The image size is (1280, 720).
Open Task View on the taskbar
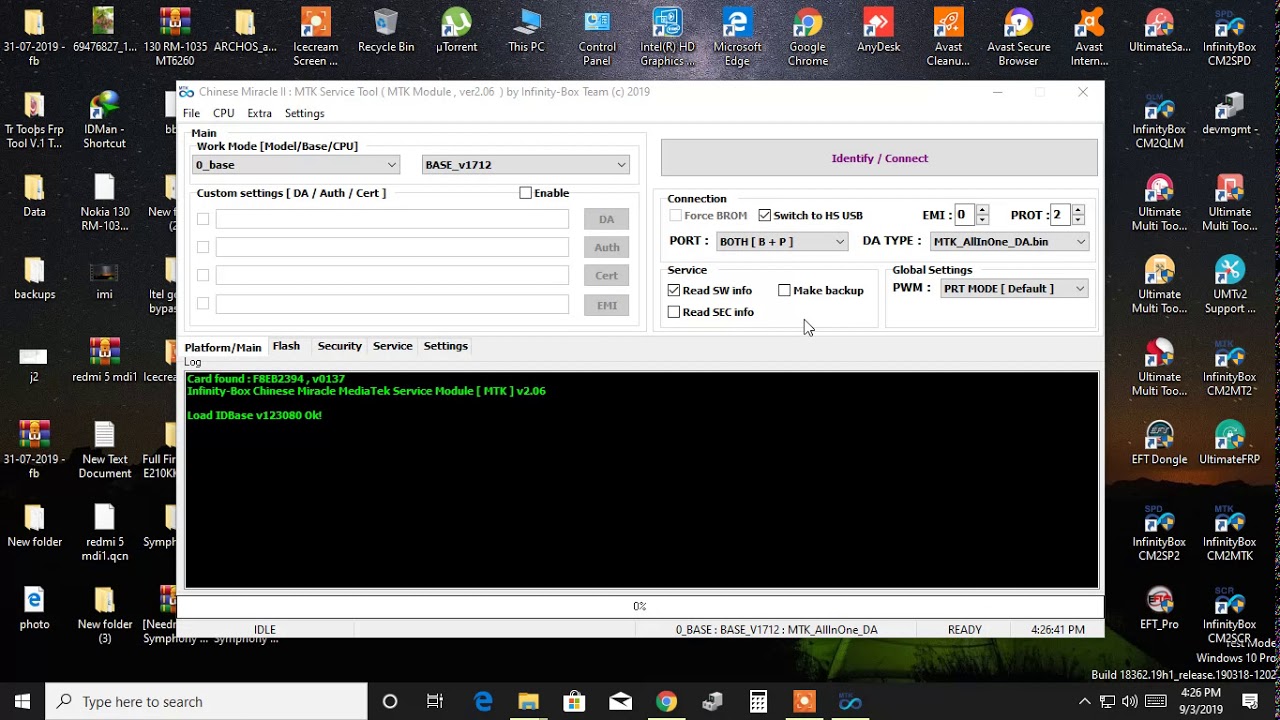[x=435, y=702]
